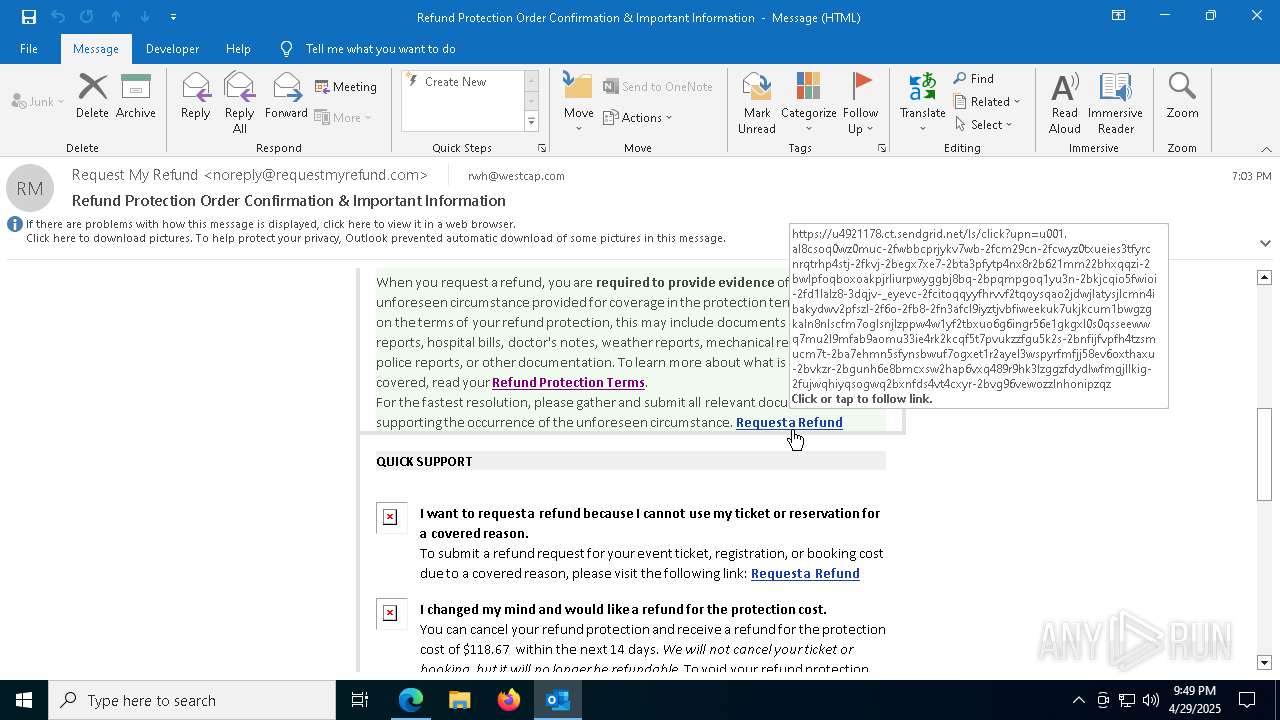1280x720 pixels.
Task: Click blocked image beside refund request item
Action: tap(391, 517)
